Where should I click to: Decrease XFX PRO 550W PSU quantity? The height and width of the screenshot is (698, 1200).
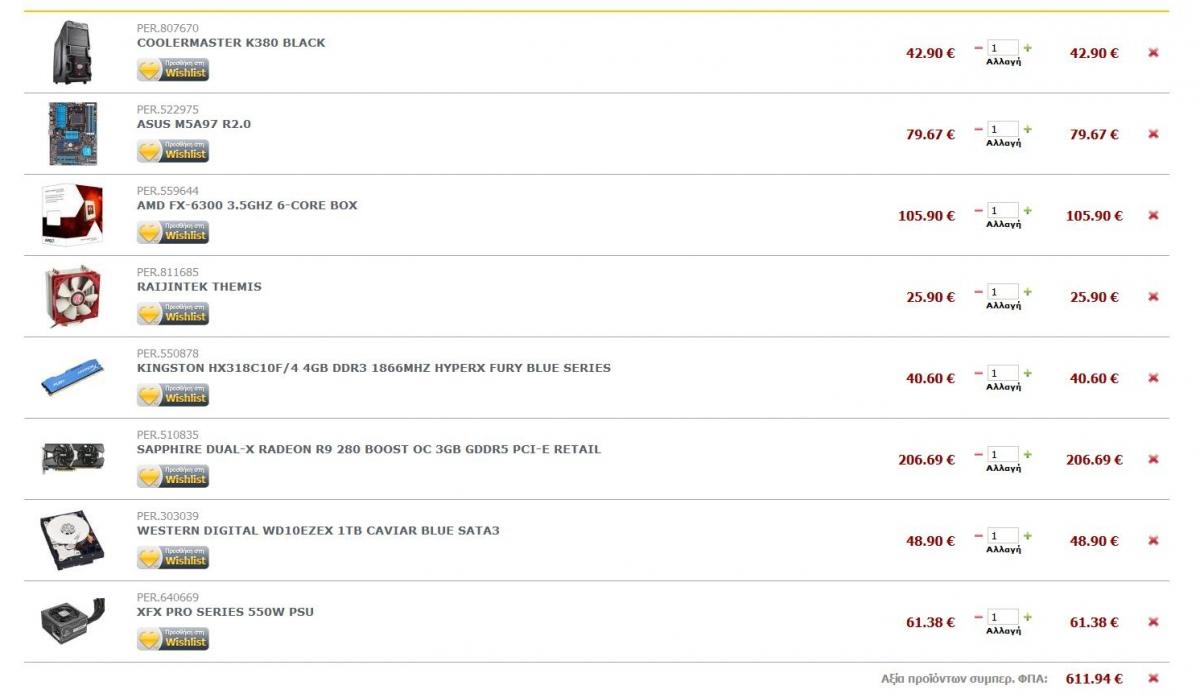pyautogui.click(x=978, y=617)
